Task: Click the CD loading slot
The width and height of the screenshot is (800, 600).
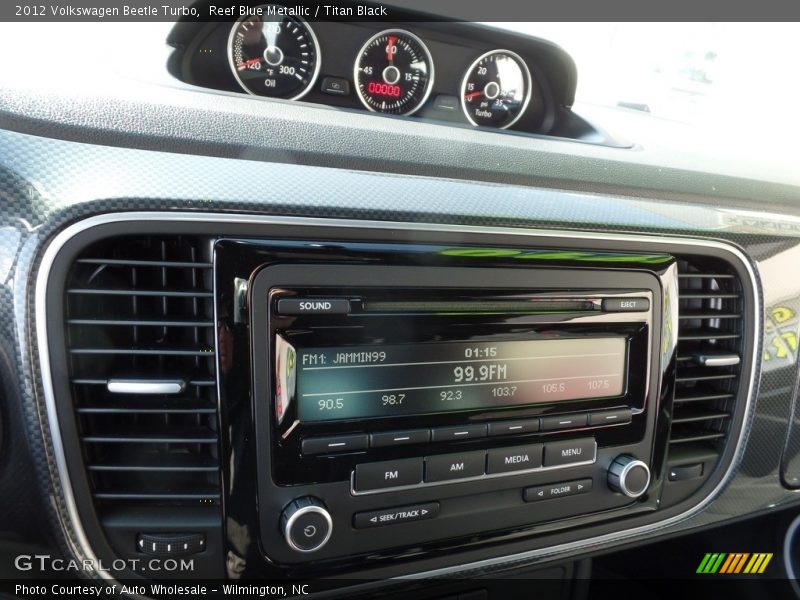Action: 480,306
